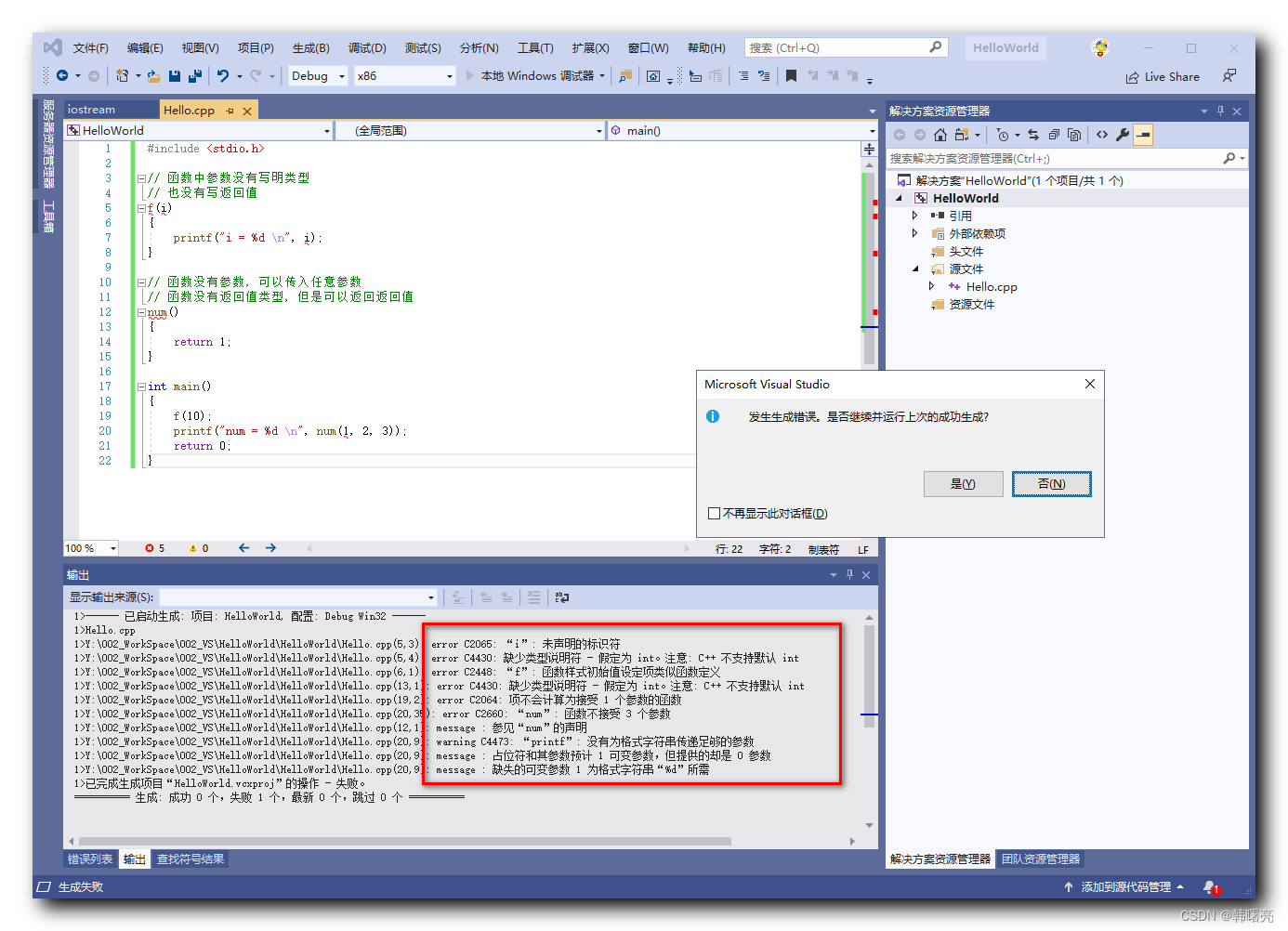
Task: Click the notifications bell in the status bar
Action: [1211, 887]
